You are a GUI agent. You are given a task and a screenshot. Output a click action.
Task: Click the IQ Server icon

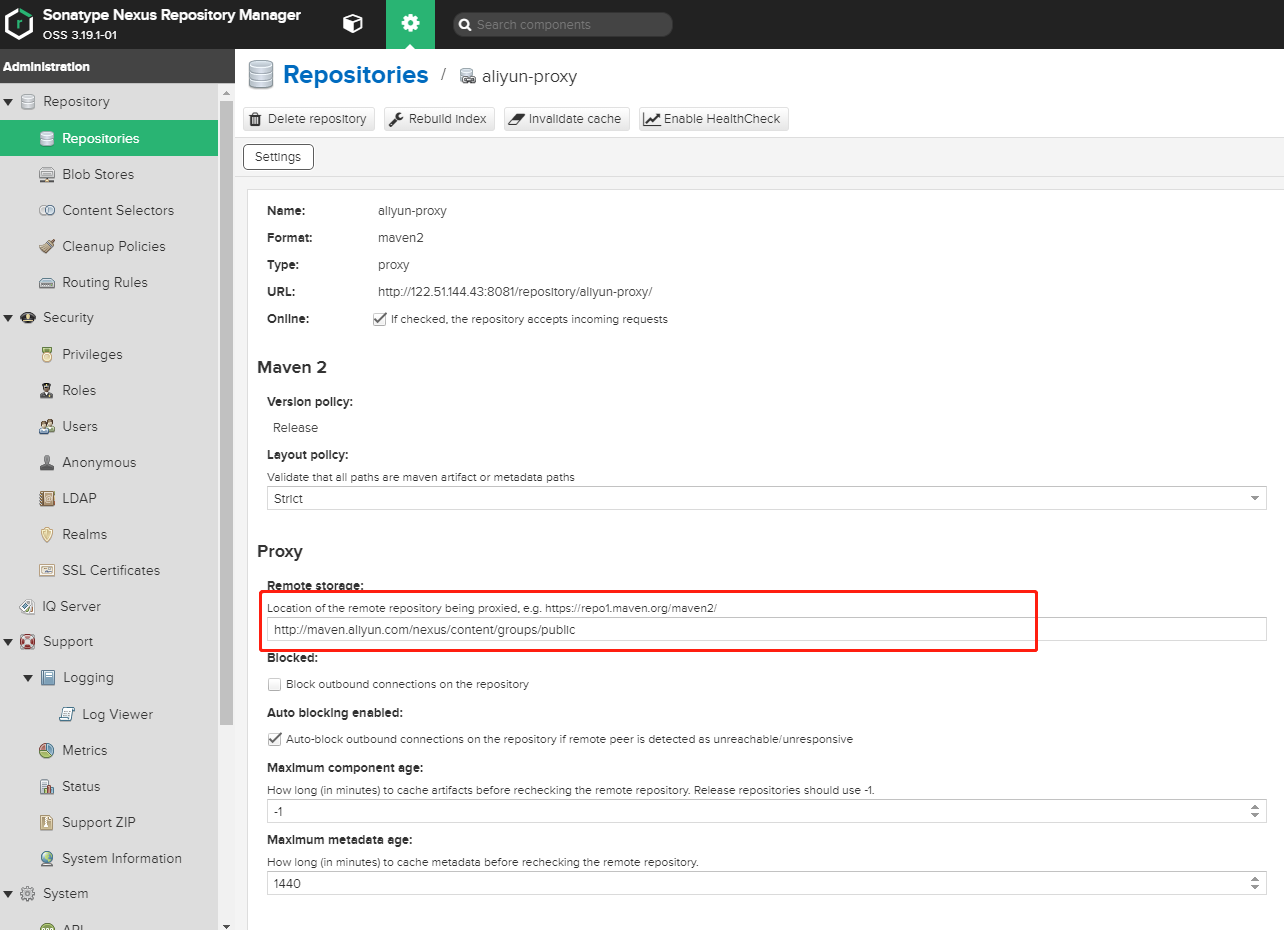tap(27, 606)
